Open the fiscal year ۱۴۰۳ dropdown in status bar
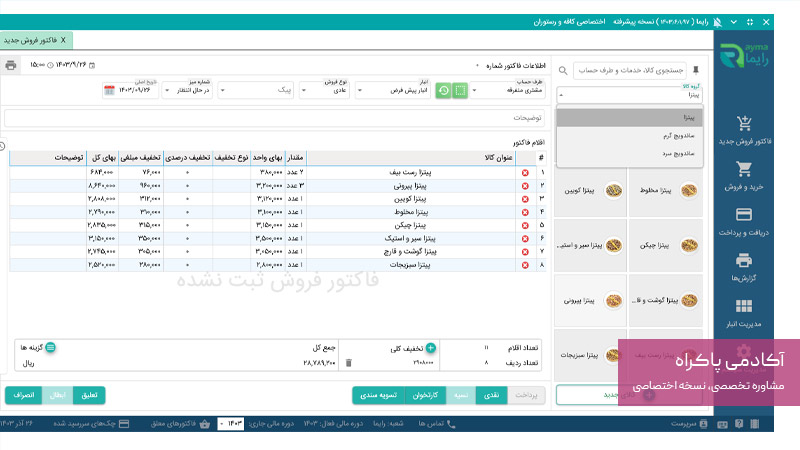This screenshot has width=800, height=450. tap(231, 423)
